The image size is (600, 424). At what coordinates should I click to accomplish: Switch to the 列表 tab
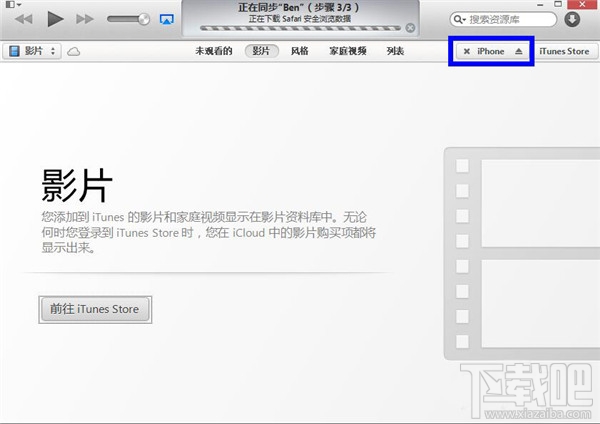coord(395,51)
